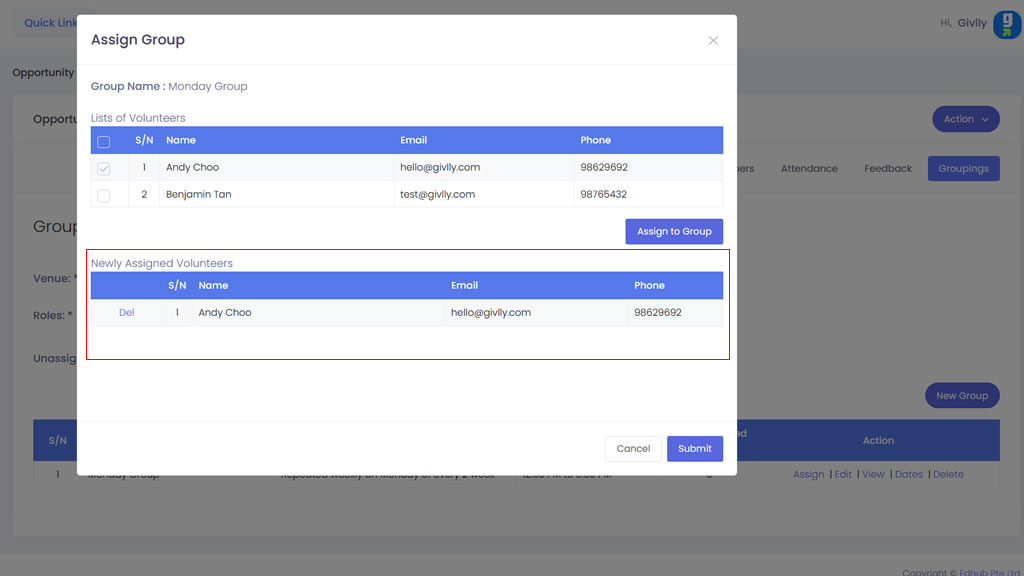Viewport: 1024px width, 576px height.
Task: Cancel the Assign Group dialog
Action: tap(633, 449)
